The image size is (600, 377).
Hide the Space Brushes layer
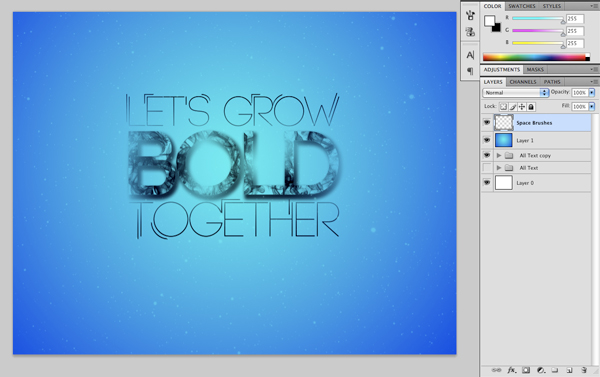click(x=487, y=122)
